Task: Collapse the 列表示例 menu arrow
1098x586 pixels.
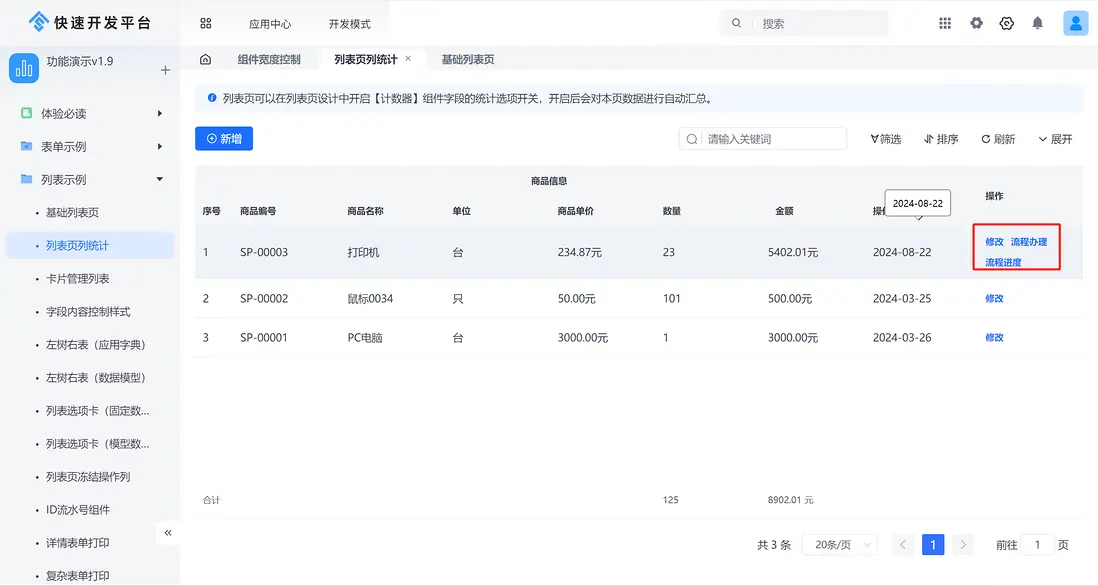Action: [160, 179]
